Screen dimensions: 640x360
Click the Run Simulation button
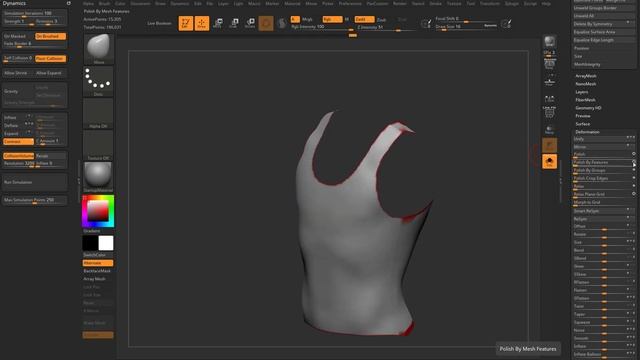coord(35,182)
